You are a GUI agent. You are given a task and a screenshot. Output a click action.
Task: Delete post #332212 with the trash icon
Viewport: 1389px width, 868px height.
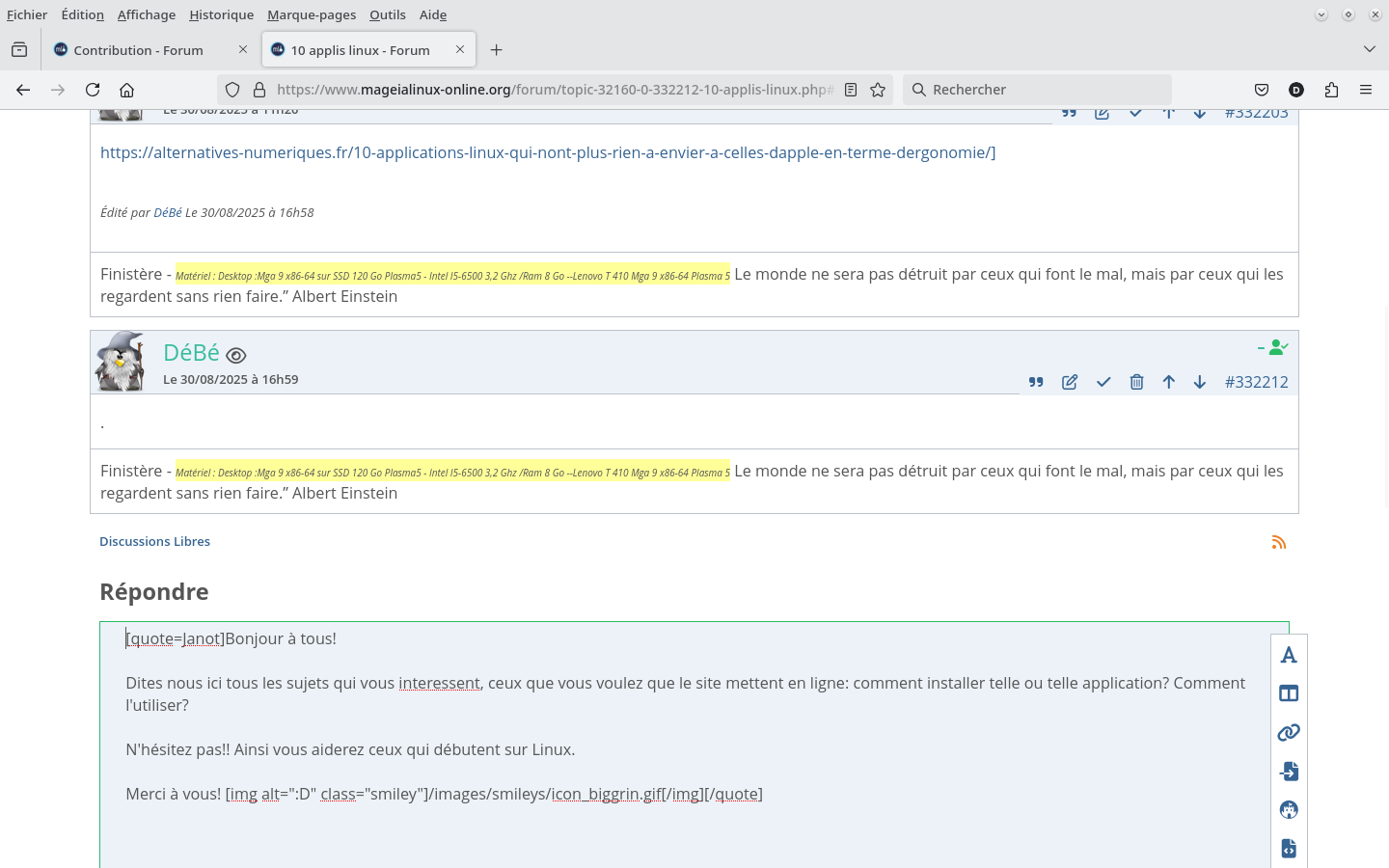(x=1136, y=382)
